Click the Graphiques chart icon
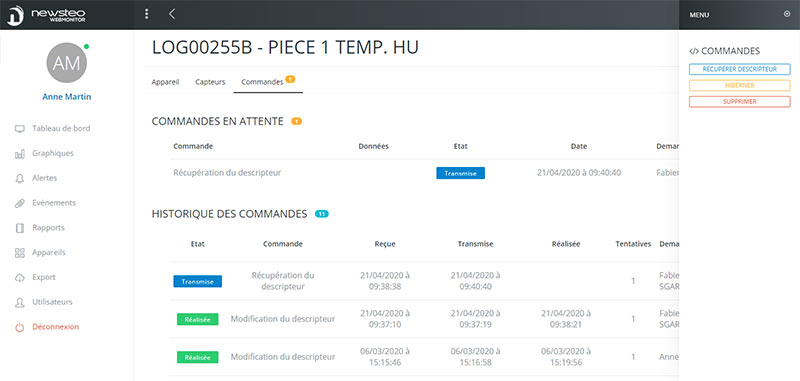Screen dimensions: 800x381 [x=20, y=154]
